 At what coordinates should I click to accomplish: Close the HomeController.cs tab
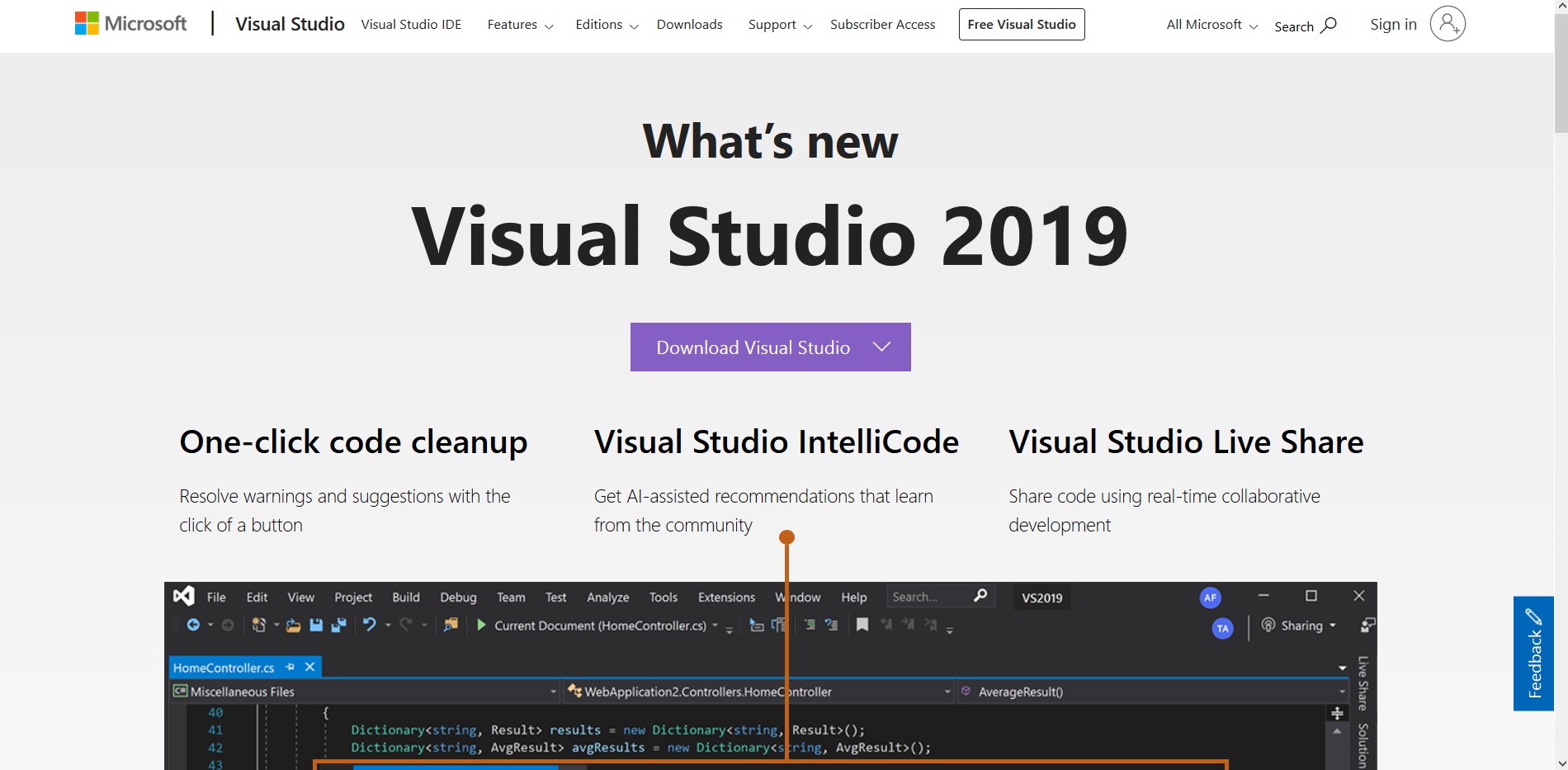point(310,667)
